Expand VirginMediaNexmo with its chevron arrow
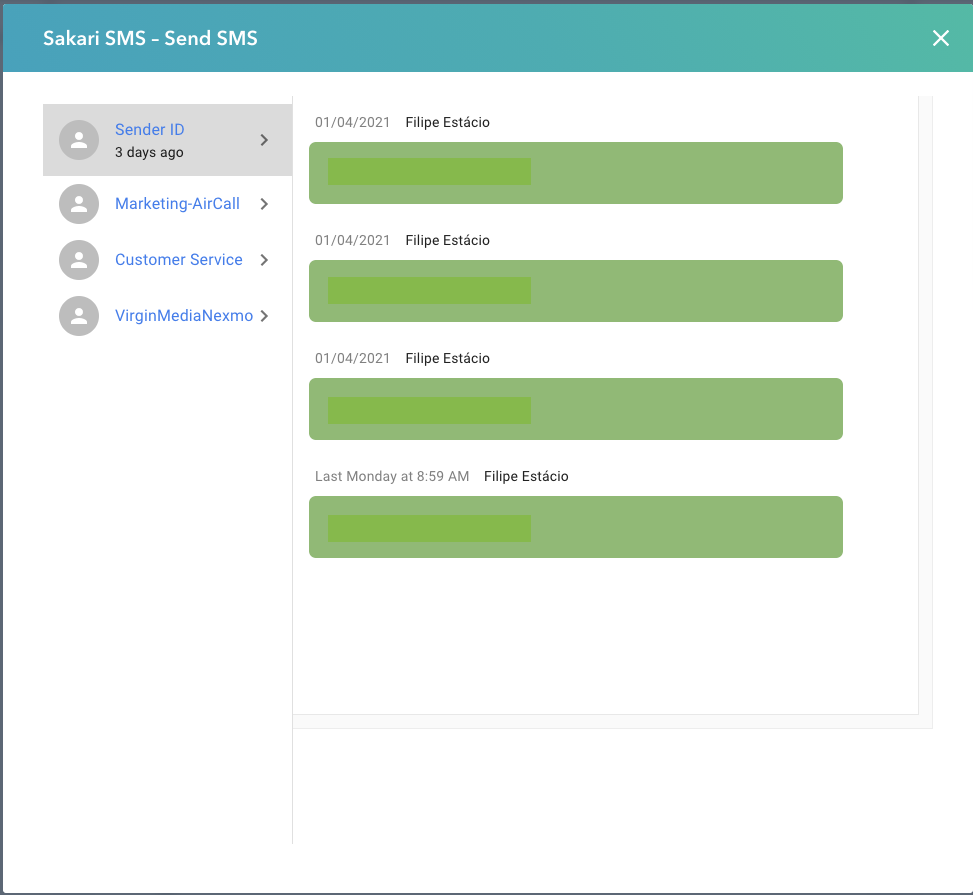 click(264, 315)
